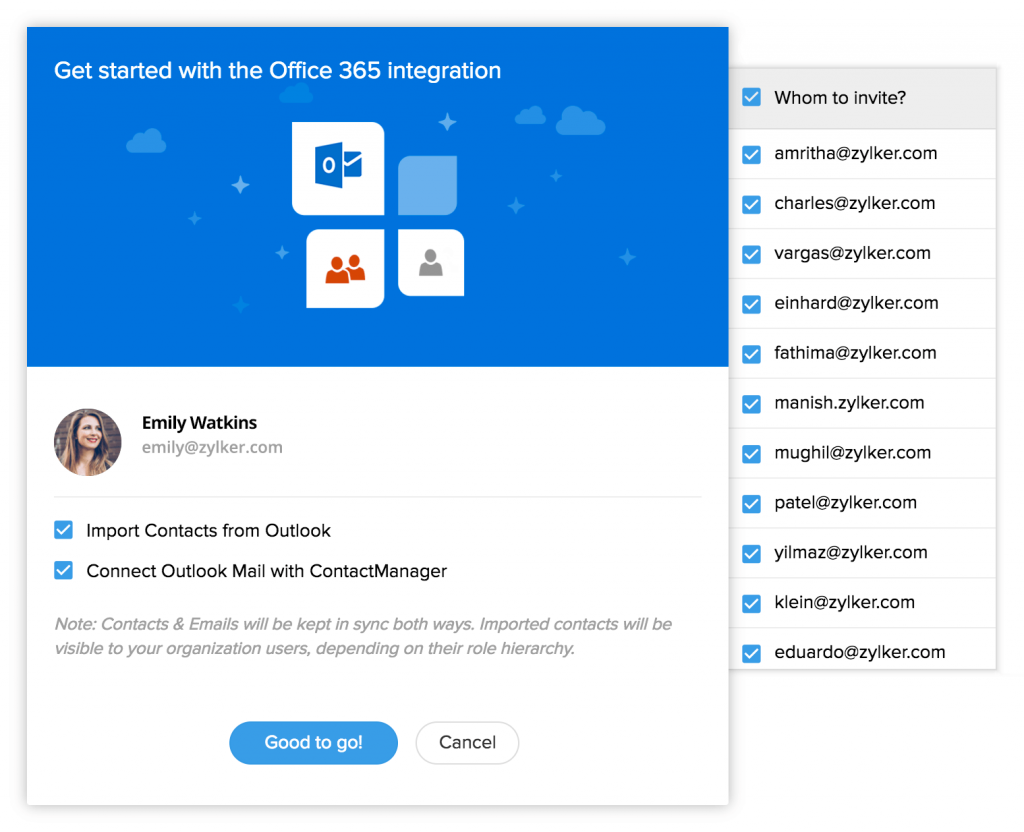
Task: Uncheck klein@zylker.com checkbox
Action: 752,603
